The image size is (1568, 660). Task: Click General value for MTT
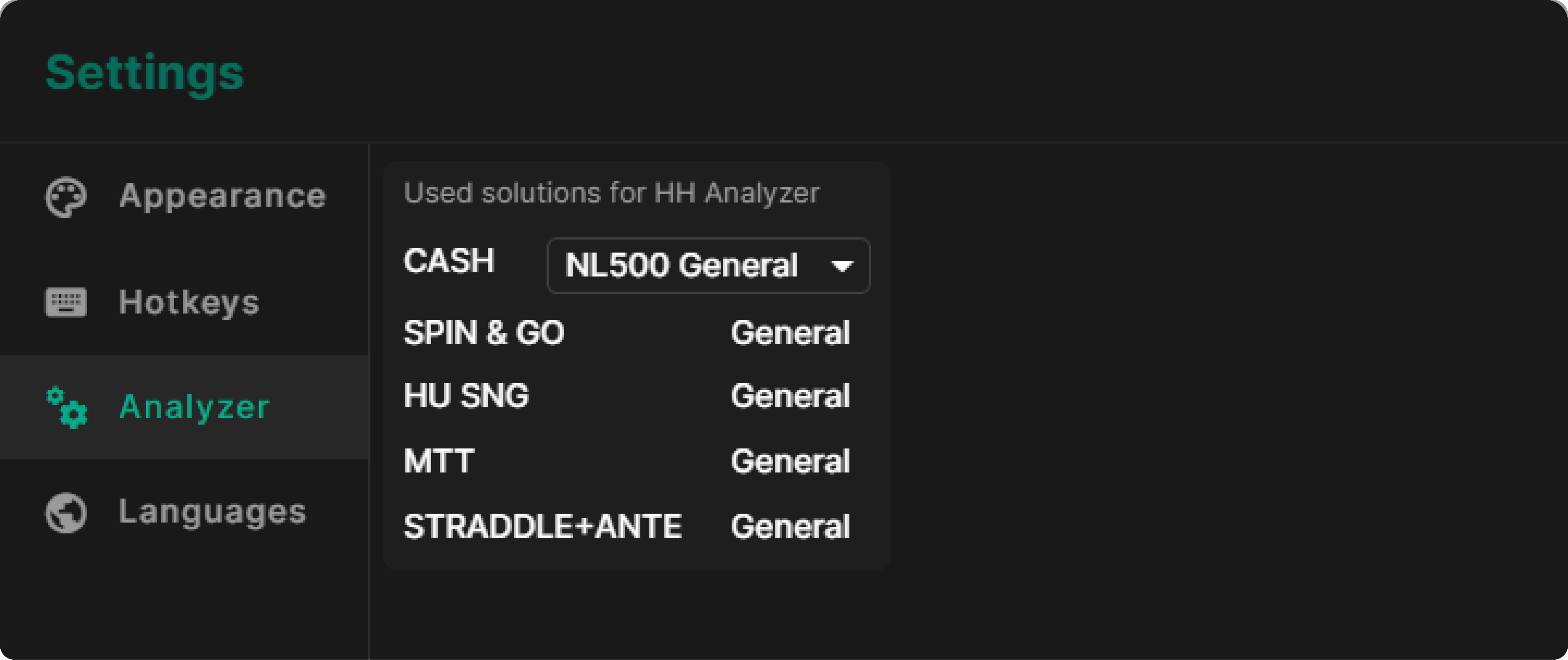(790, 461)
